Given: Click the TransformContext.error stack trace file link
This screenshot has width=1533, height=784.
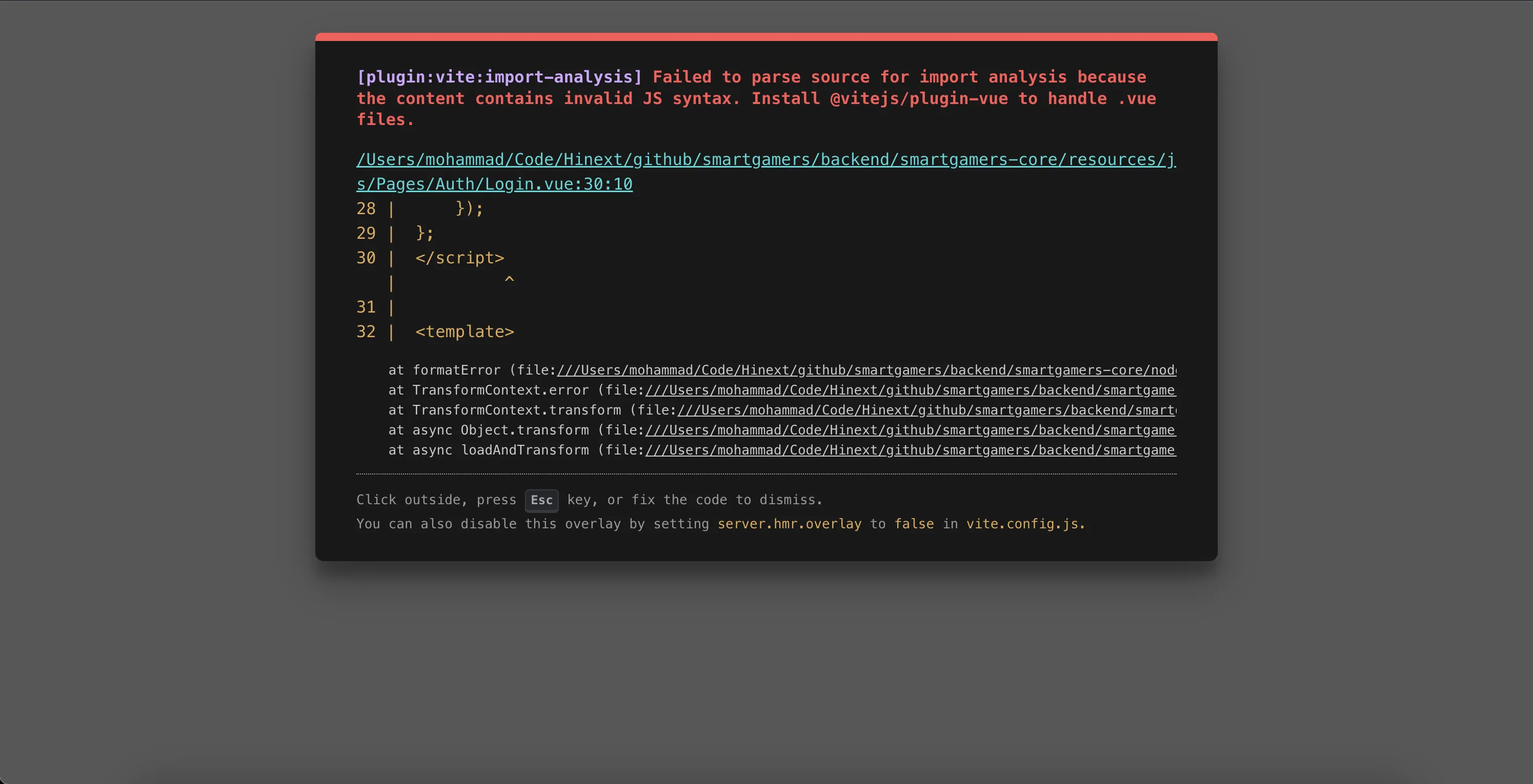Looking at the screenshot, I should [910, 390].
